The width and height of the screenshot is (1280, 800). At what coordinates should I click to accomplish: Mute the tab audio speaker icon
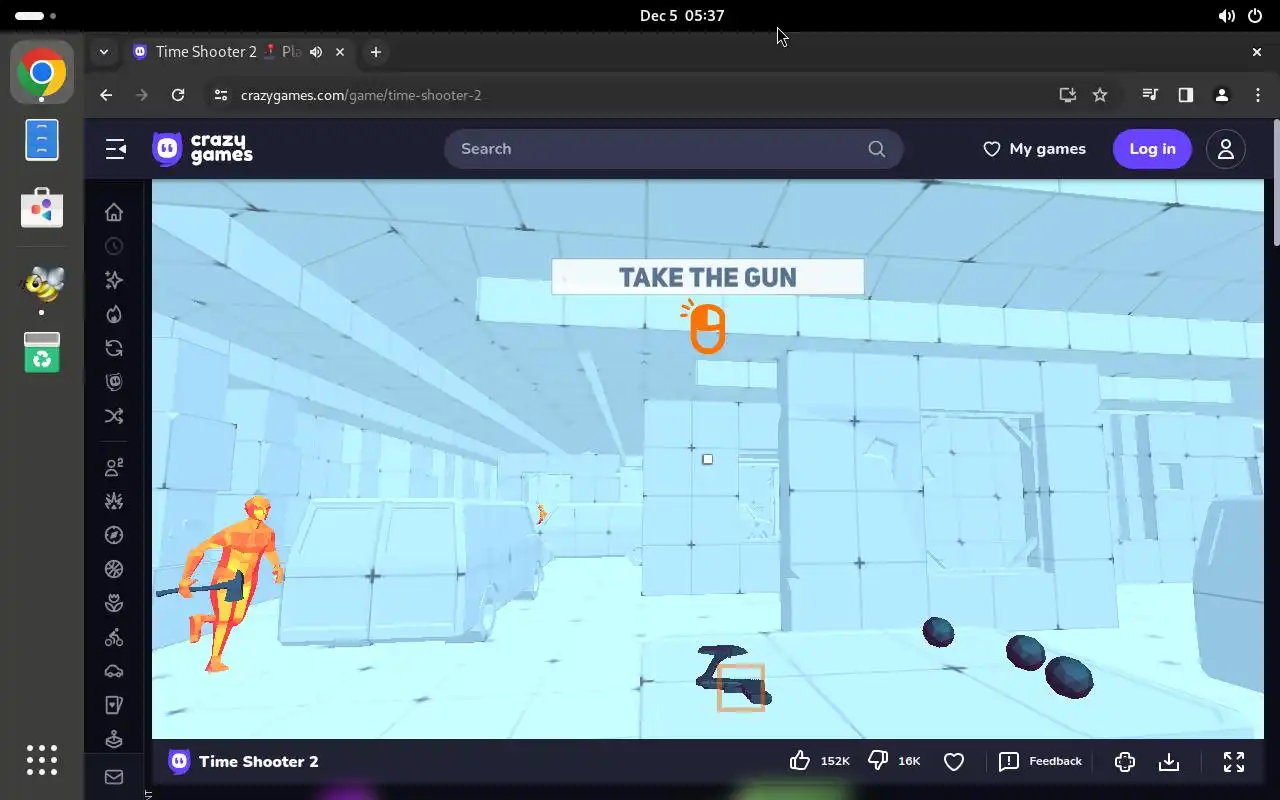pyautogui.click(x=316, y=52)
